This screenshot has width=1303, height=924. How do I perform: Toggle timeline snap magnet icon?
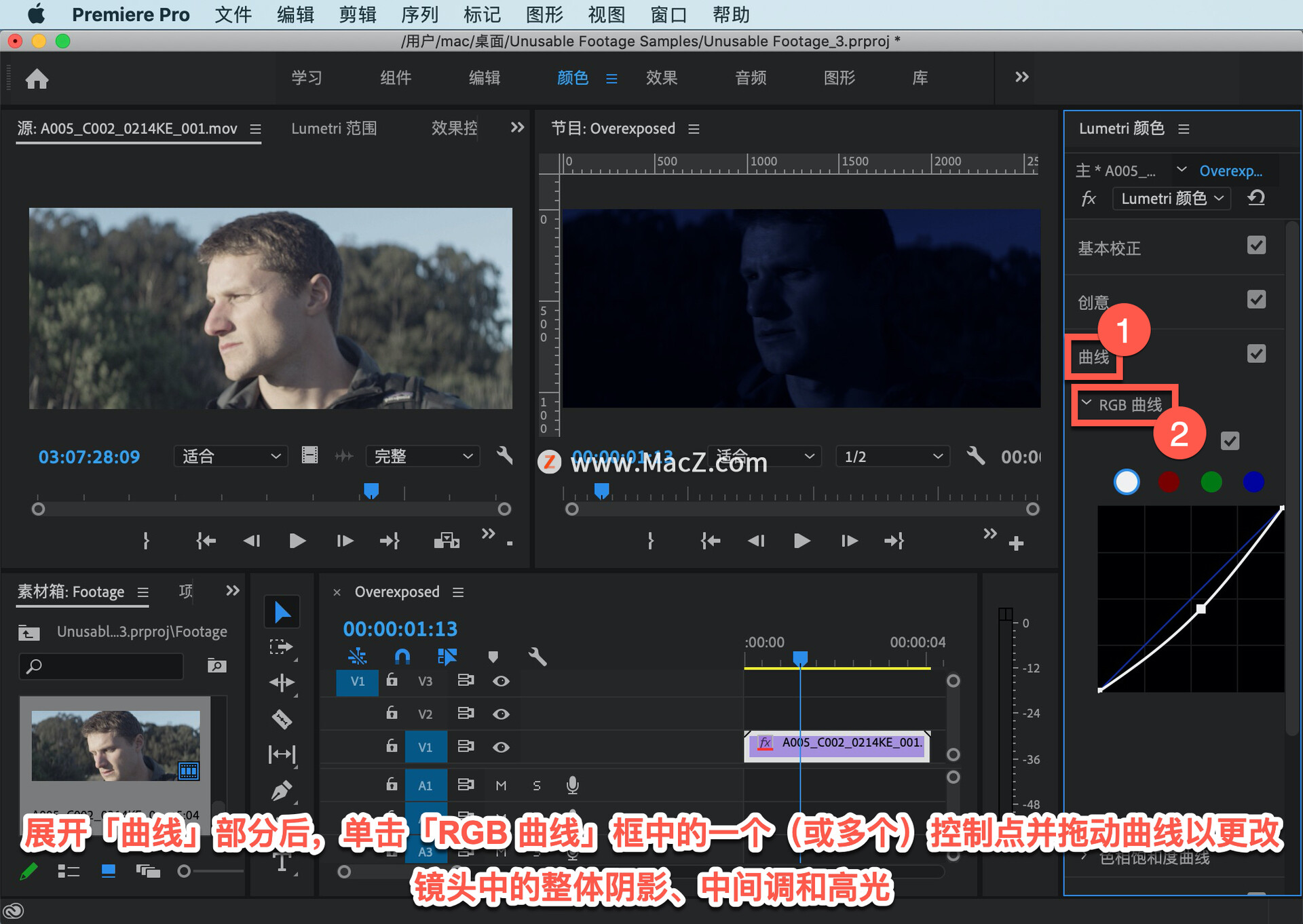pos(402,656)
